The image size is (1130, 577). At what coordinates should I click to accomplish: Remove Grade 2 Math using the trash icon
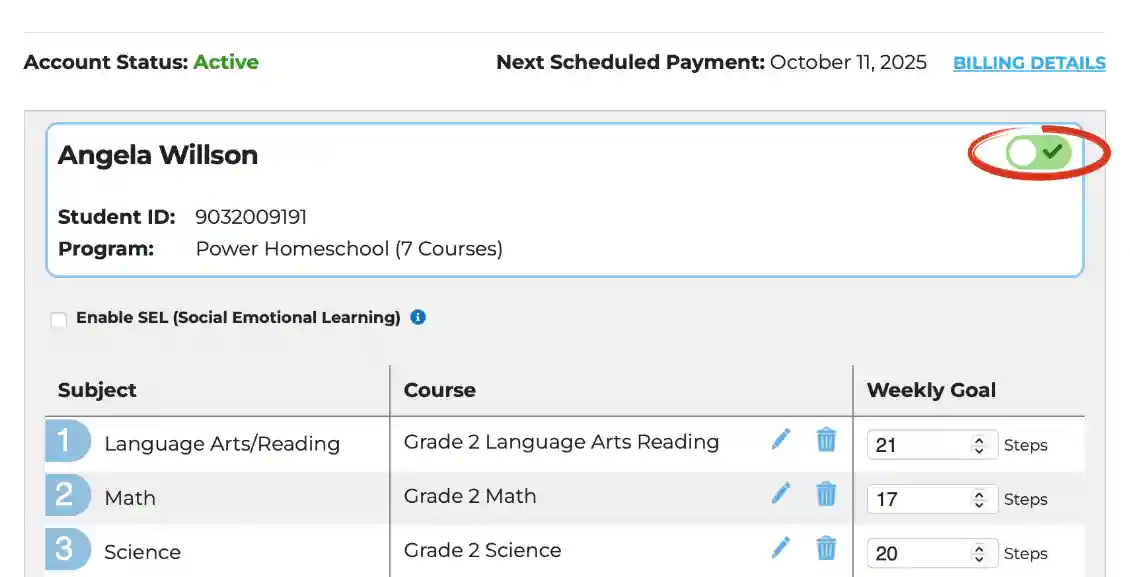pyautogui.click(x=826, y=493)
